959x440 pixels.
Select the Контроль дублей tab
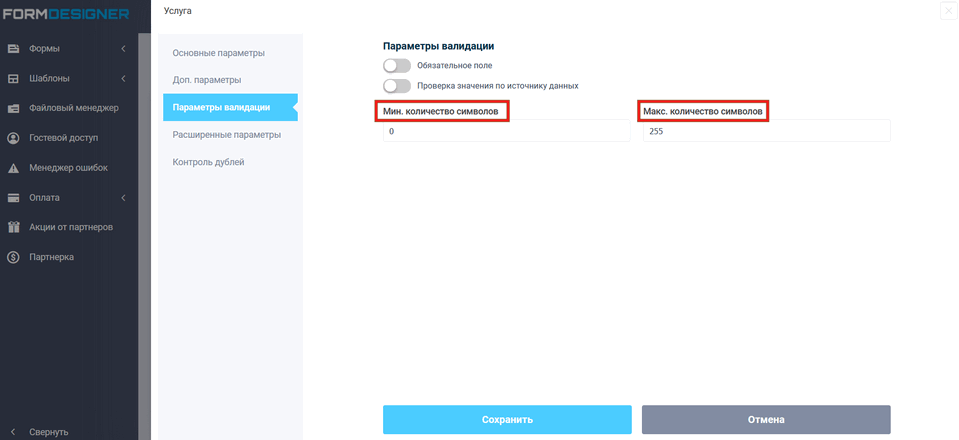click(x=208, y=162)
